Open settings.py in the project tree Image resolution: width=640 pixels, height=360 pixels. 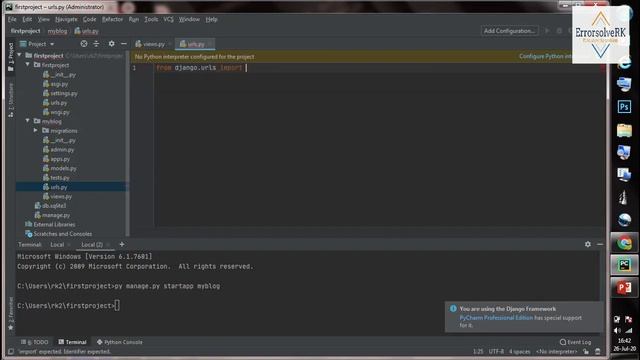coord(63,93)
